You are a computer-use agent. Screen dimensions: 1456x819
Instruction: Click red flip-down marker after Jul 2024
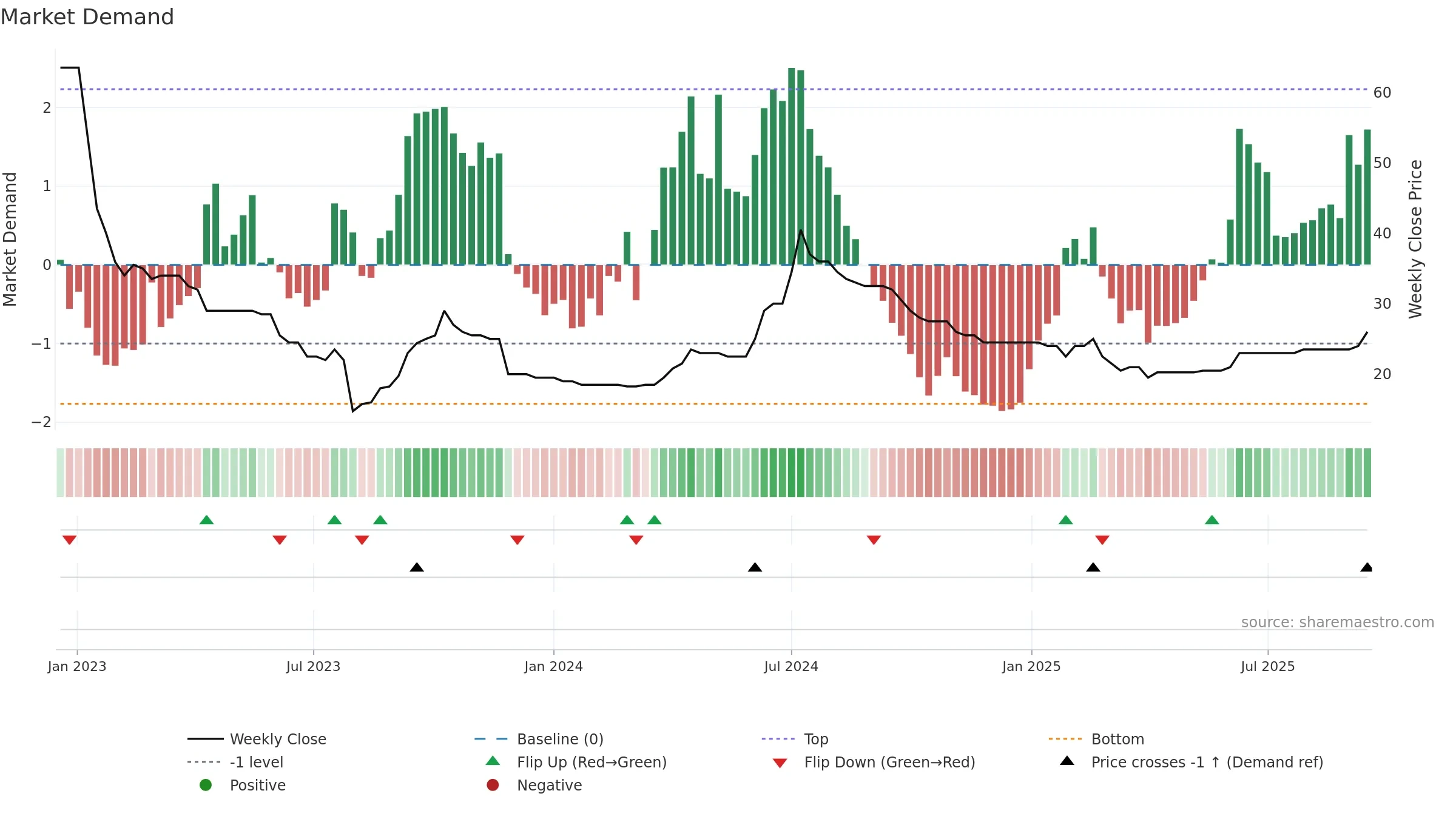[874, 540]
